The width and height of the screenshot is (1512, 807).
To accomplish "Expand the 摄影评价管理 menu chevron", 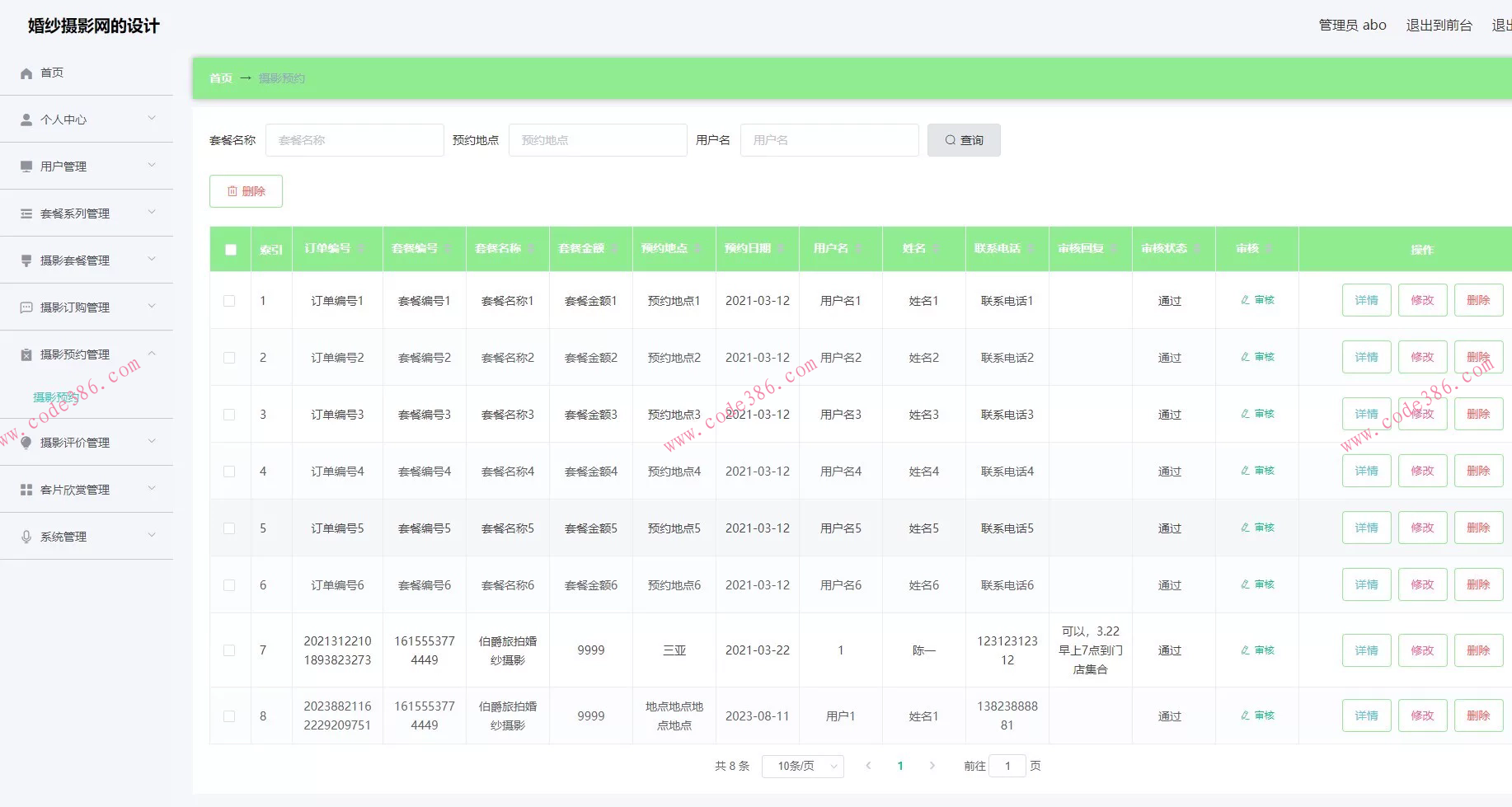I will pyautogui.click(x=152, y=442).
